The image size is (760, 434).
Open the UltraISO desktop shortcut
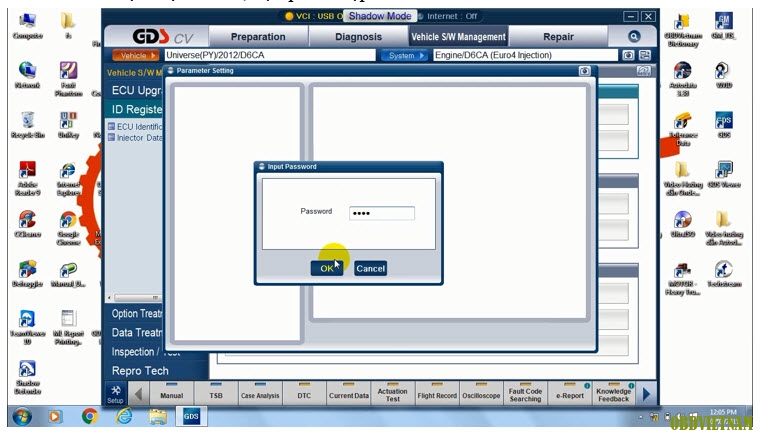tap(683, 224)
